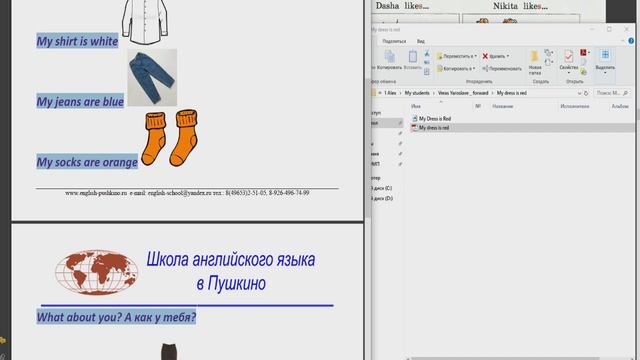Collapse the ribbon using the chevron
Screen dimensions: 640x360
pyautogui.click(x=623, y=41)
